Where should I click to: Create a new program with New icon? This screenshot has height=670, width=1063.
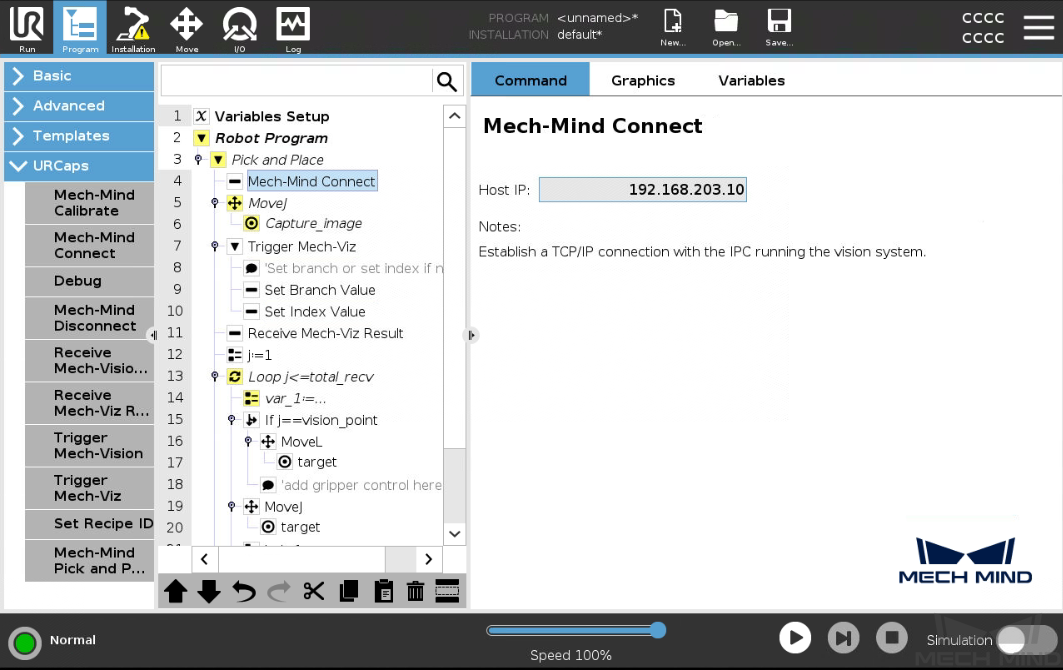673,28
